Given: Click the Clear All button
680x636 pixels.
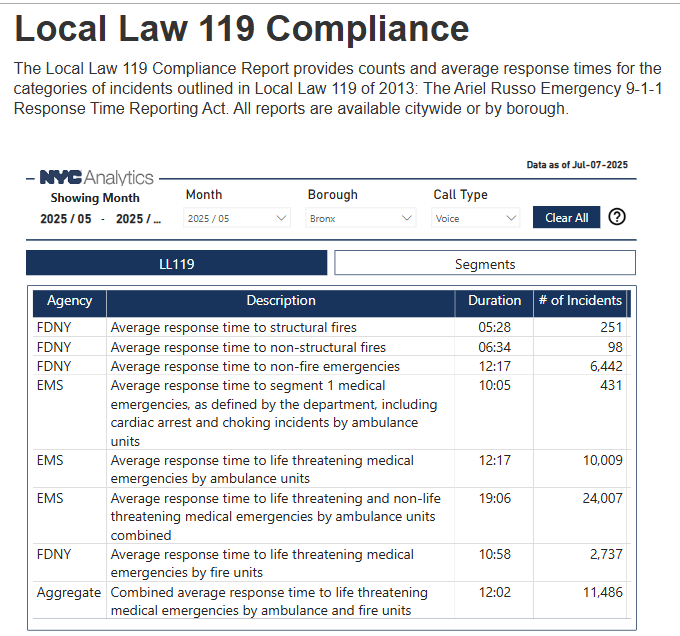Looking at the screenshot, I should (566, 218).
